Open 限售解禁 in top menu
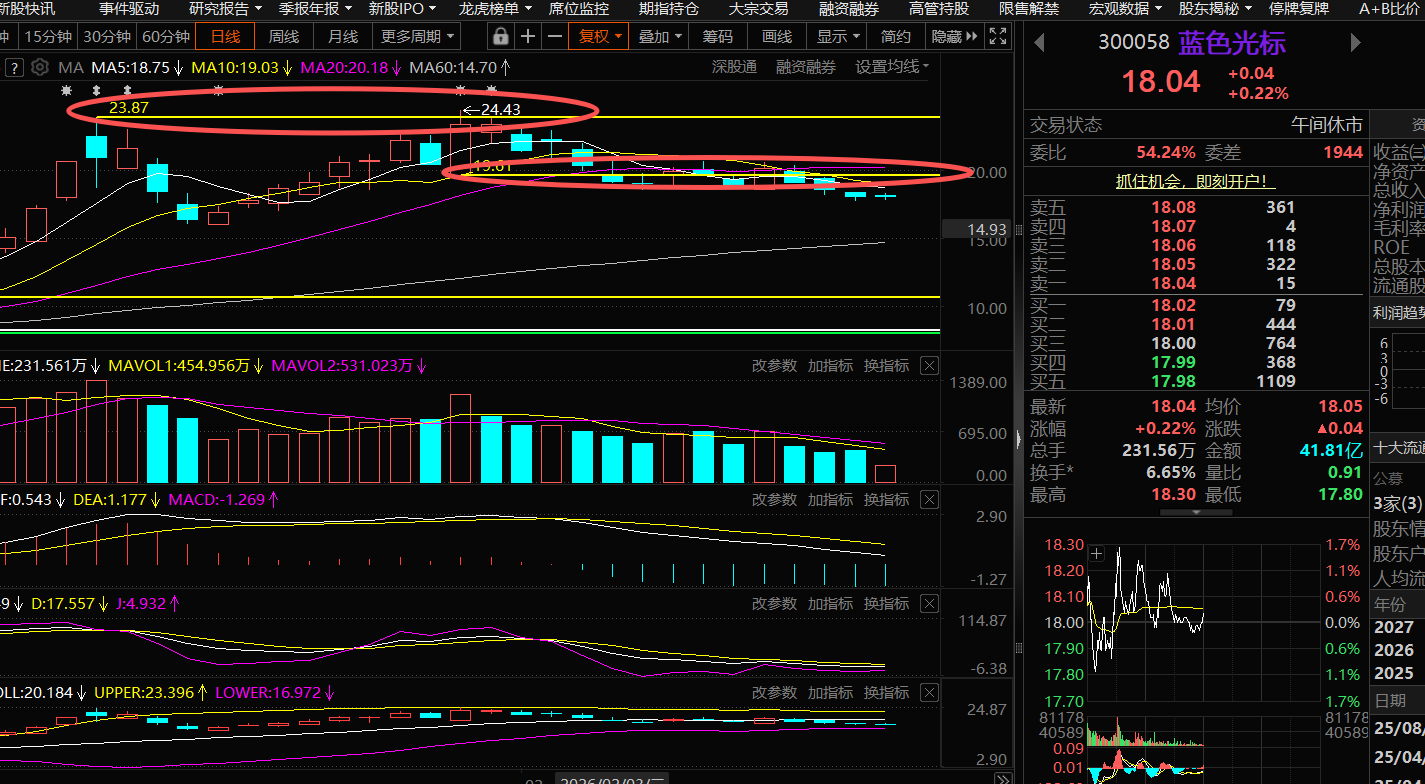The width and height of the screenshot is (1425, 784). [1029, 9]
